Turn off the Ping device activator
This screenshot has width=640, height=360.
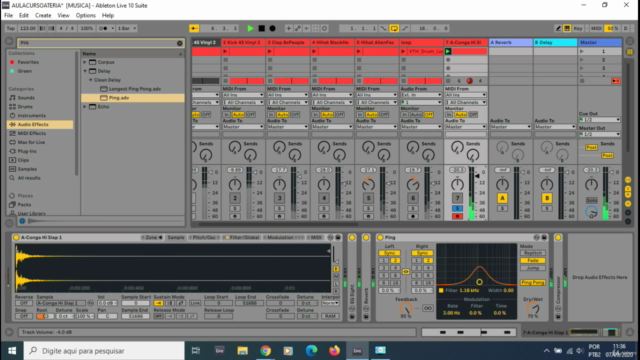pyautogui.click(x=380, y=237)
